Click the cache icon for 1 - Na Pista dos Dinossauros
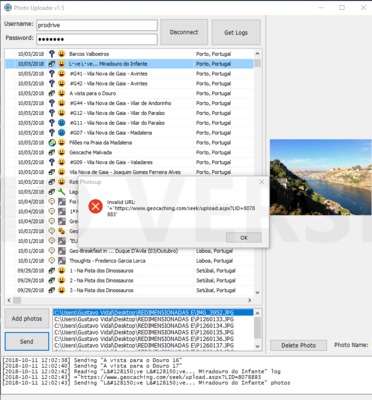 coord(52,270)
